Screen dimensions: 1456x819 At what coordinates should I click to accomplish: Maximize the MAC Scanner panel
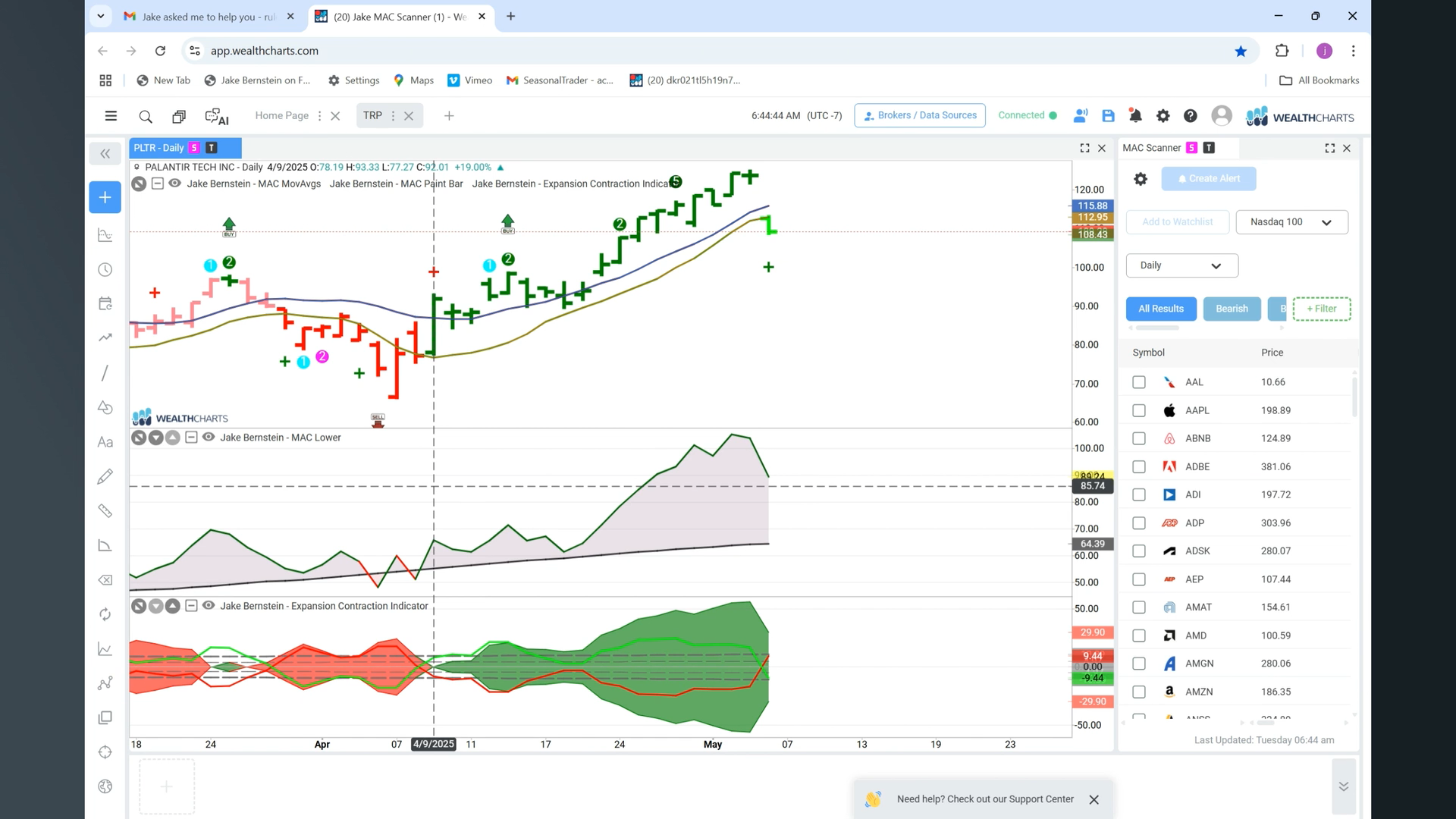[x=1329, y=149]
